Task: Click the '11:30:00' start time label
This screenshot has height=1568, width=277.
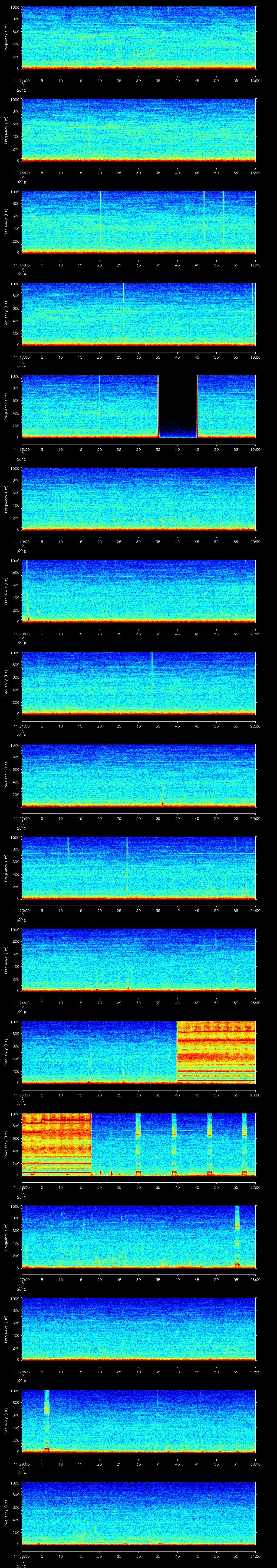Action: point(21,1556)
